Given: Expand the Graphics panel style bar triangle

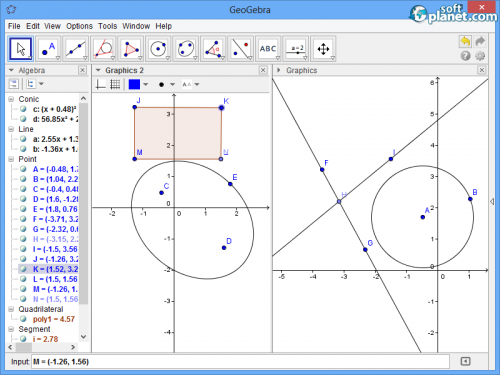Looking at the screenshot, I should (x=279, y=70).
